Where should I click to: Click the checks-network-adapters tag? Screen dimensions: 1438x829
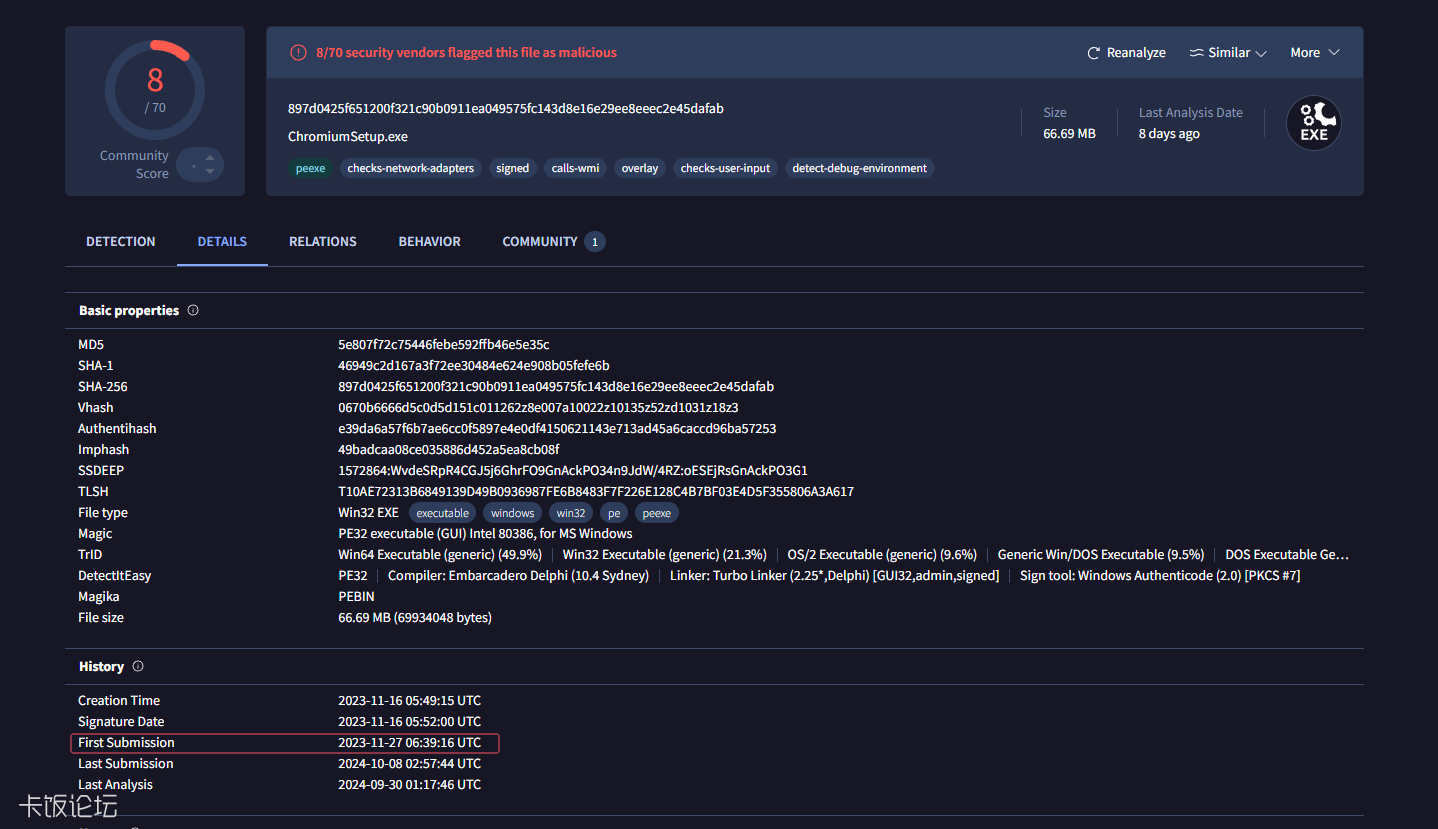[411, 168]
